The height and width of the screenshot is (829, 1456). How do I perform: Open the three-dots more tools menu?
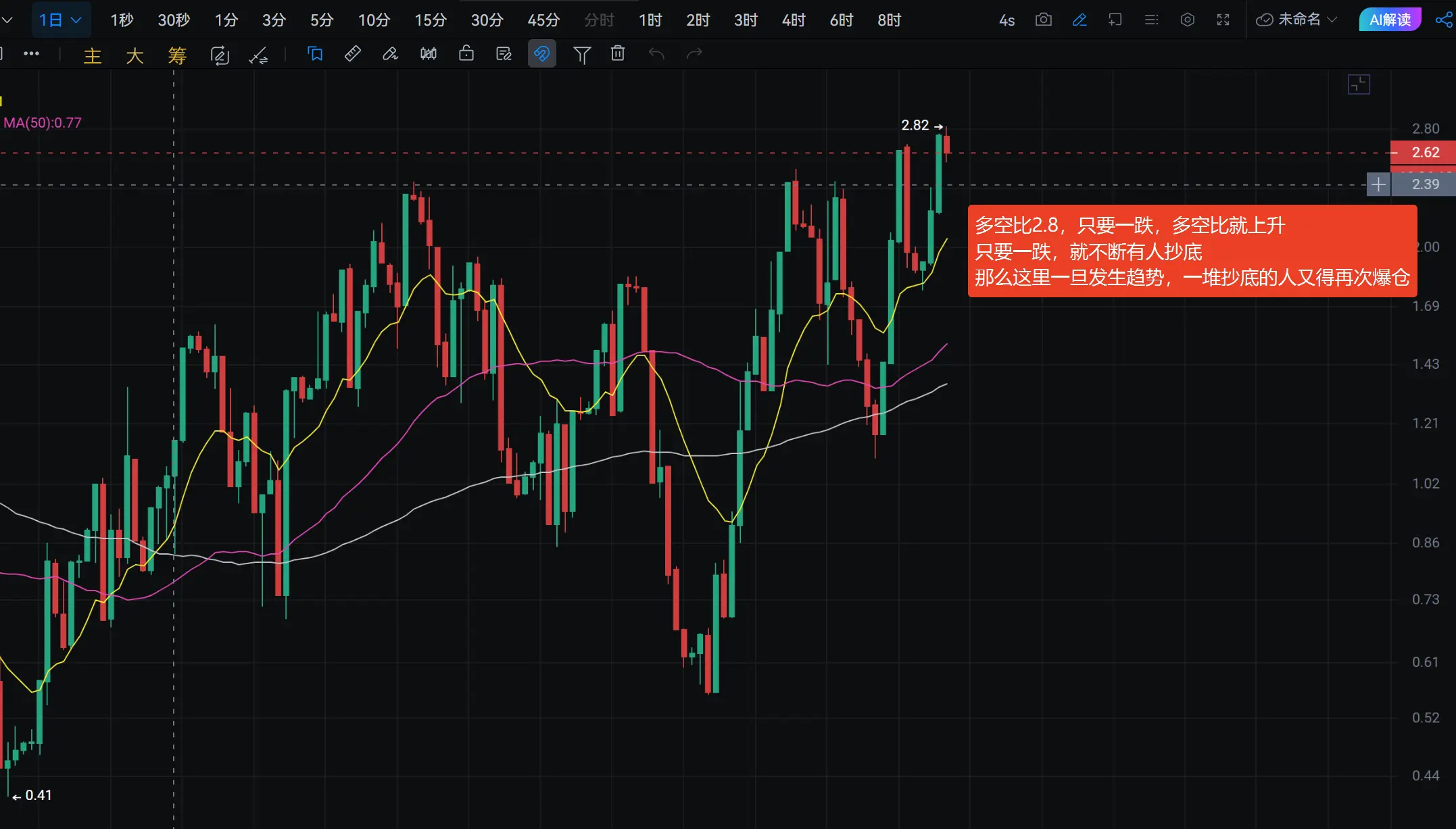coord(31,54)
